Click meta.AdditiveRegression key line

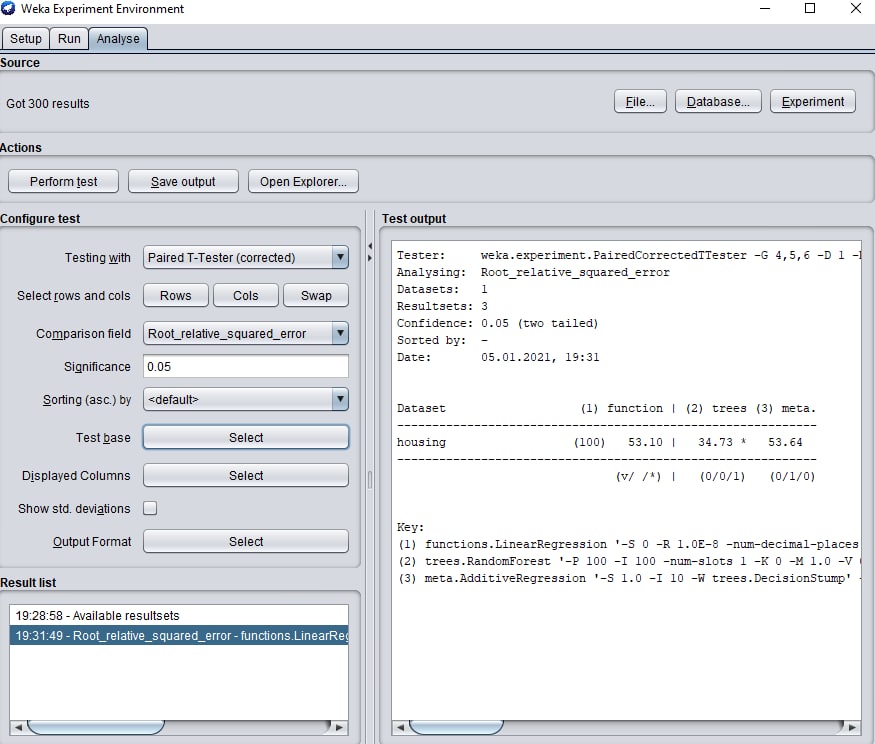pyautogui.click(x=629, y=578)
